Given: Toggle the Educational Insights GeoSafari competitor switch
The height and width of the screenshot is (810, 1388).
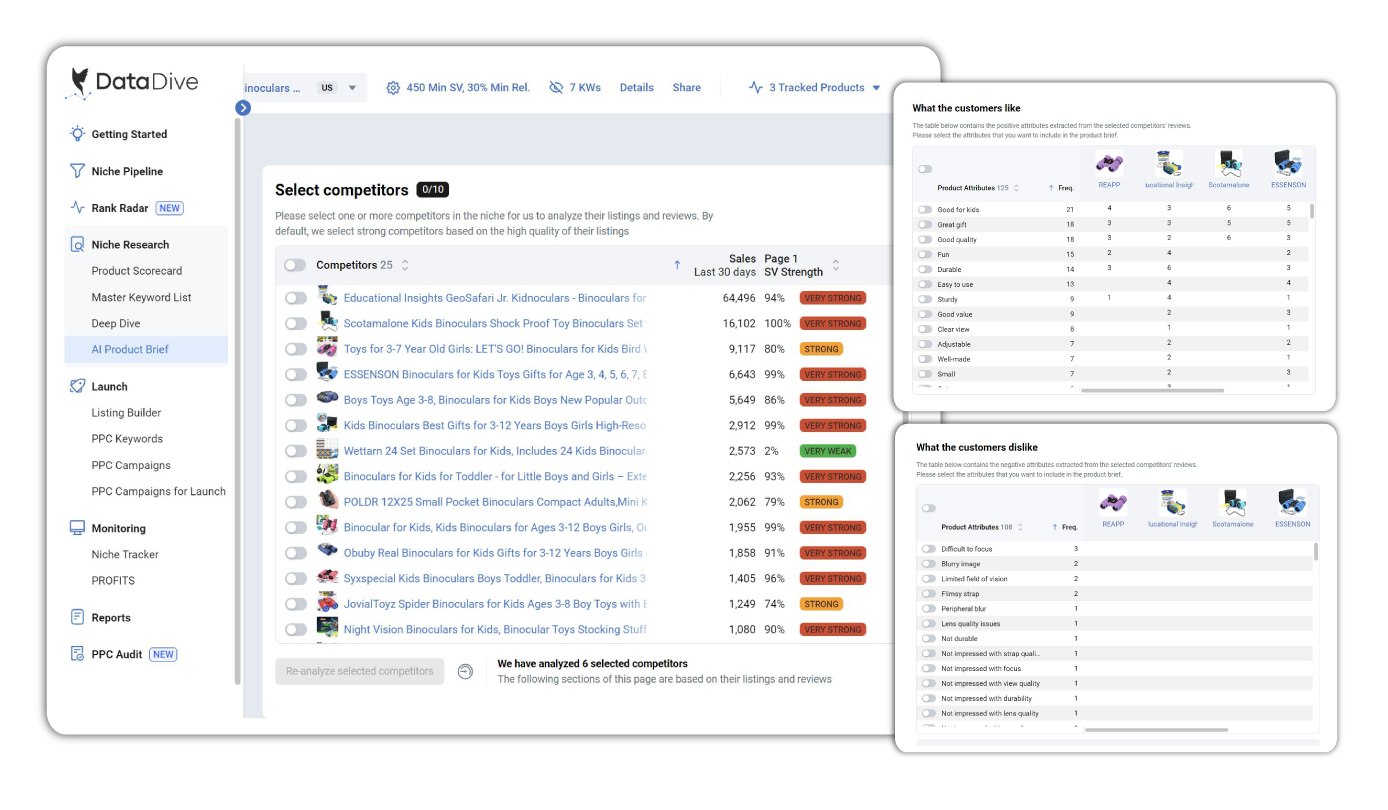Looking at the screenshot, I should point(295,298).
